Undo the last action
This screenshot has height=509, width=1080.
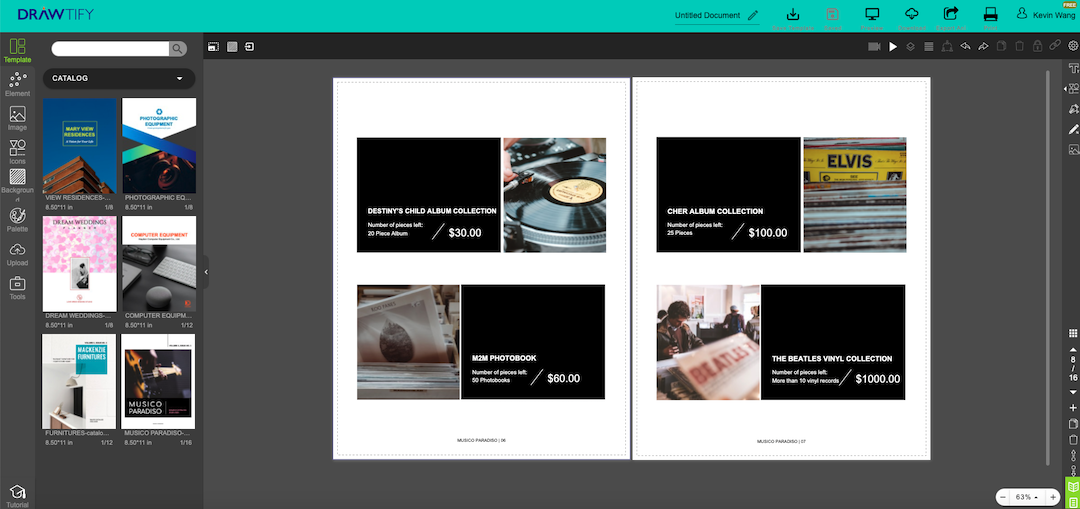(965, 47)
